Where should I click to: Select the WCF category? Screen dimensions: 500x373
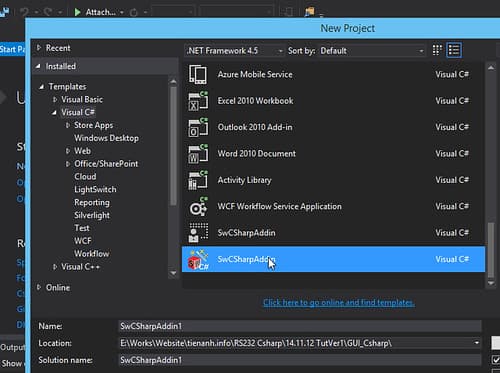pos(83,241)
